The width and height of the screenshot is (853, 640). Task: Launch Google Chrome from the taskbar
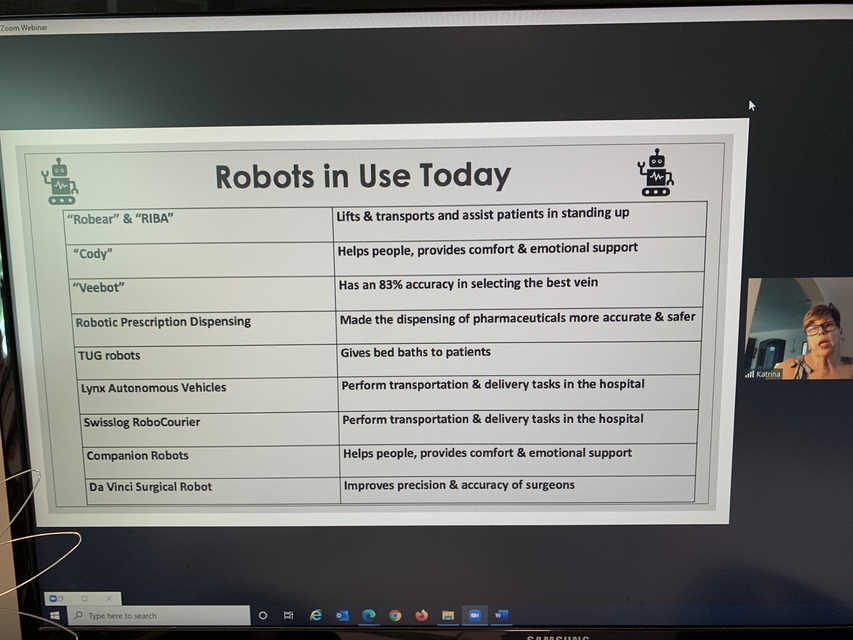[x=395, y=616]
